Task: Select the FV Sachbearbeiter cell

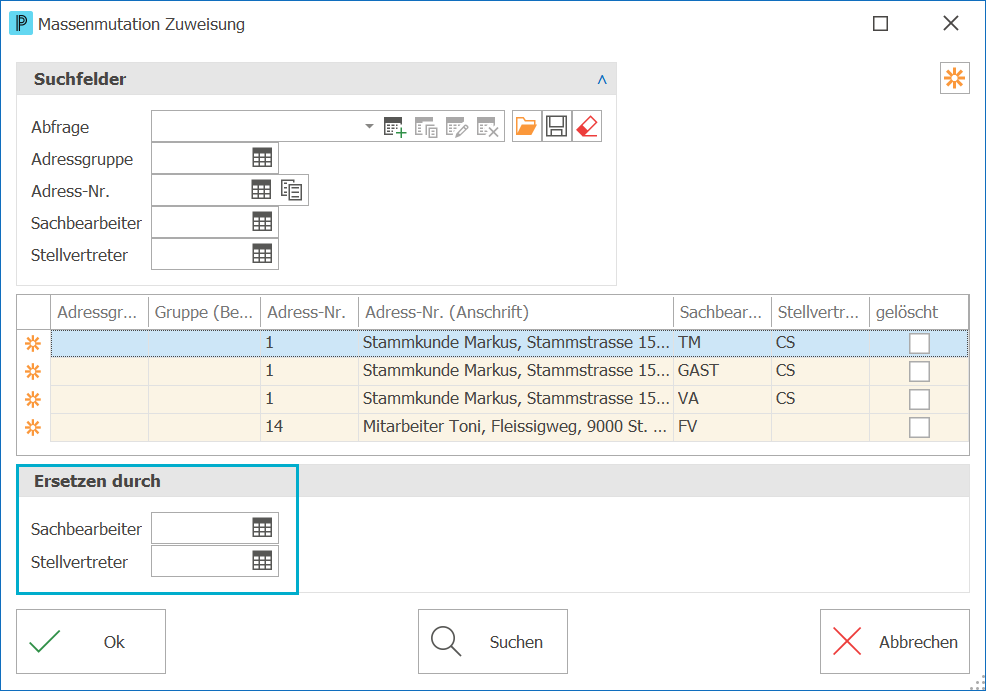Action: 722,427
